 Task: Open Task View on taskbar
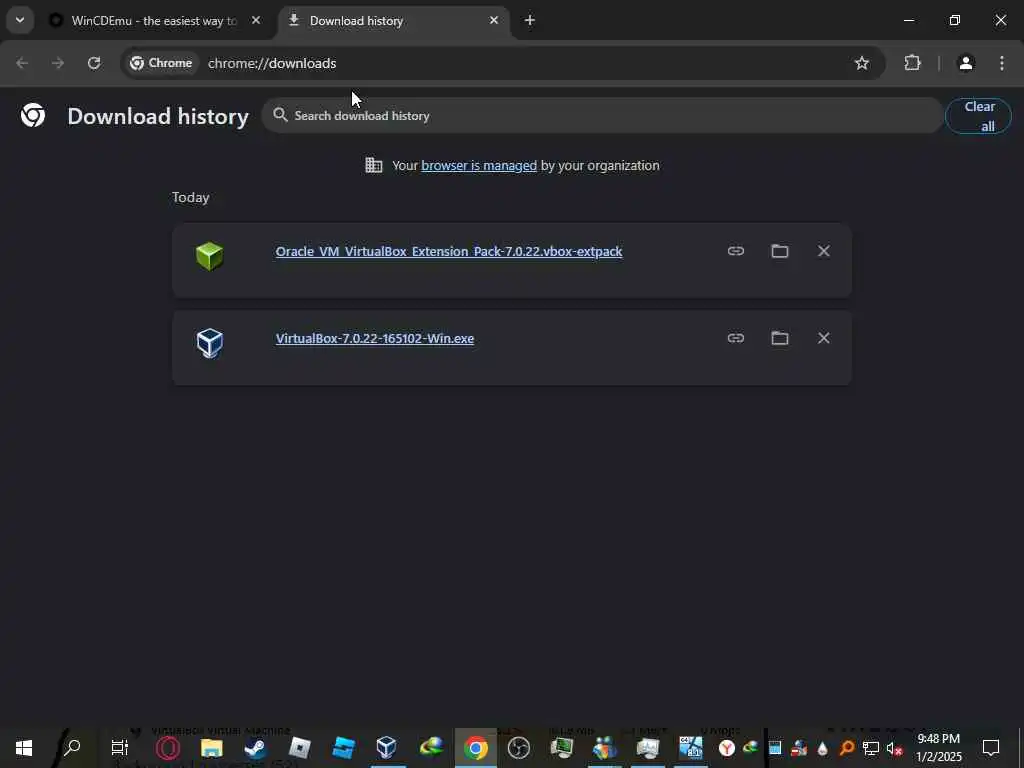[120, 748]
